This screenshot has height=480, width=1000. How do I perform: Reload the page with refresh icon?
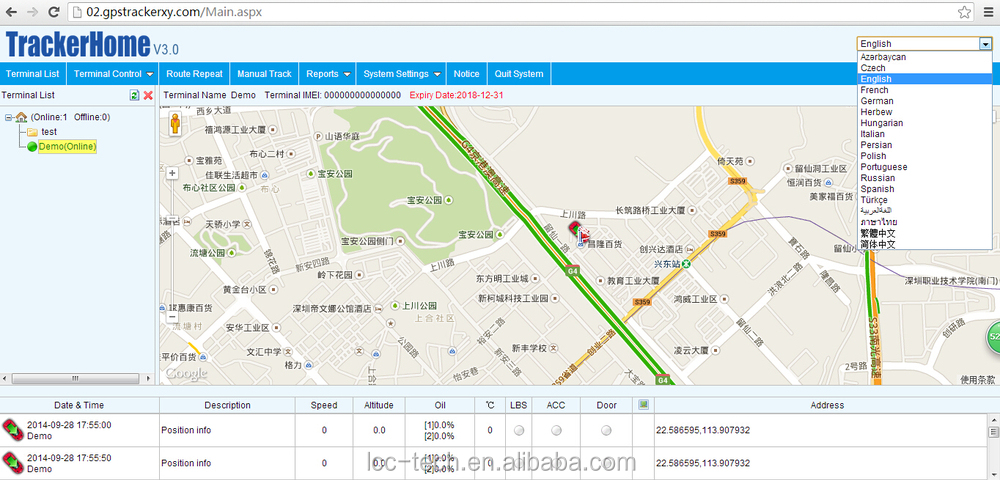pos(54,11)
